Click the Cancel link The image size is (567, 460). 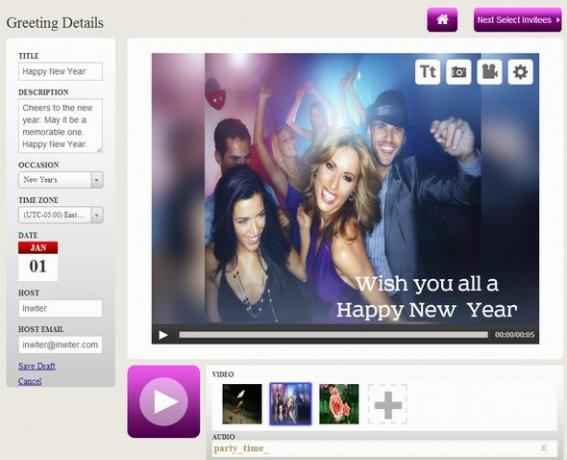[30, 381]
